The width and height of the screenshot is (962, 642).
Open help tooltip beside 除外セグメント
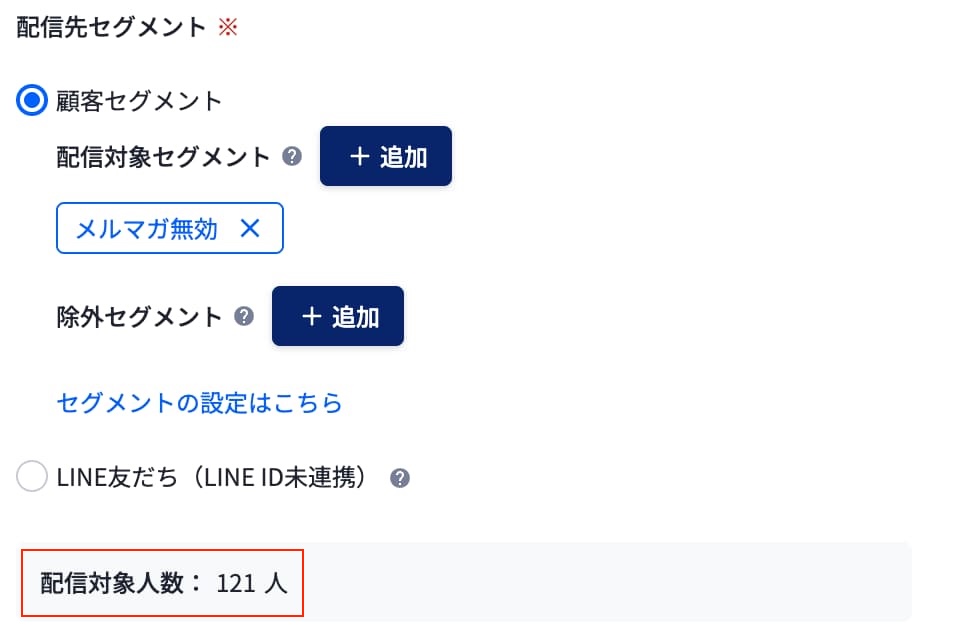244,317
